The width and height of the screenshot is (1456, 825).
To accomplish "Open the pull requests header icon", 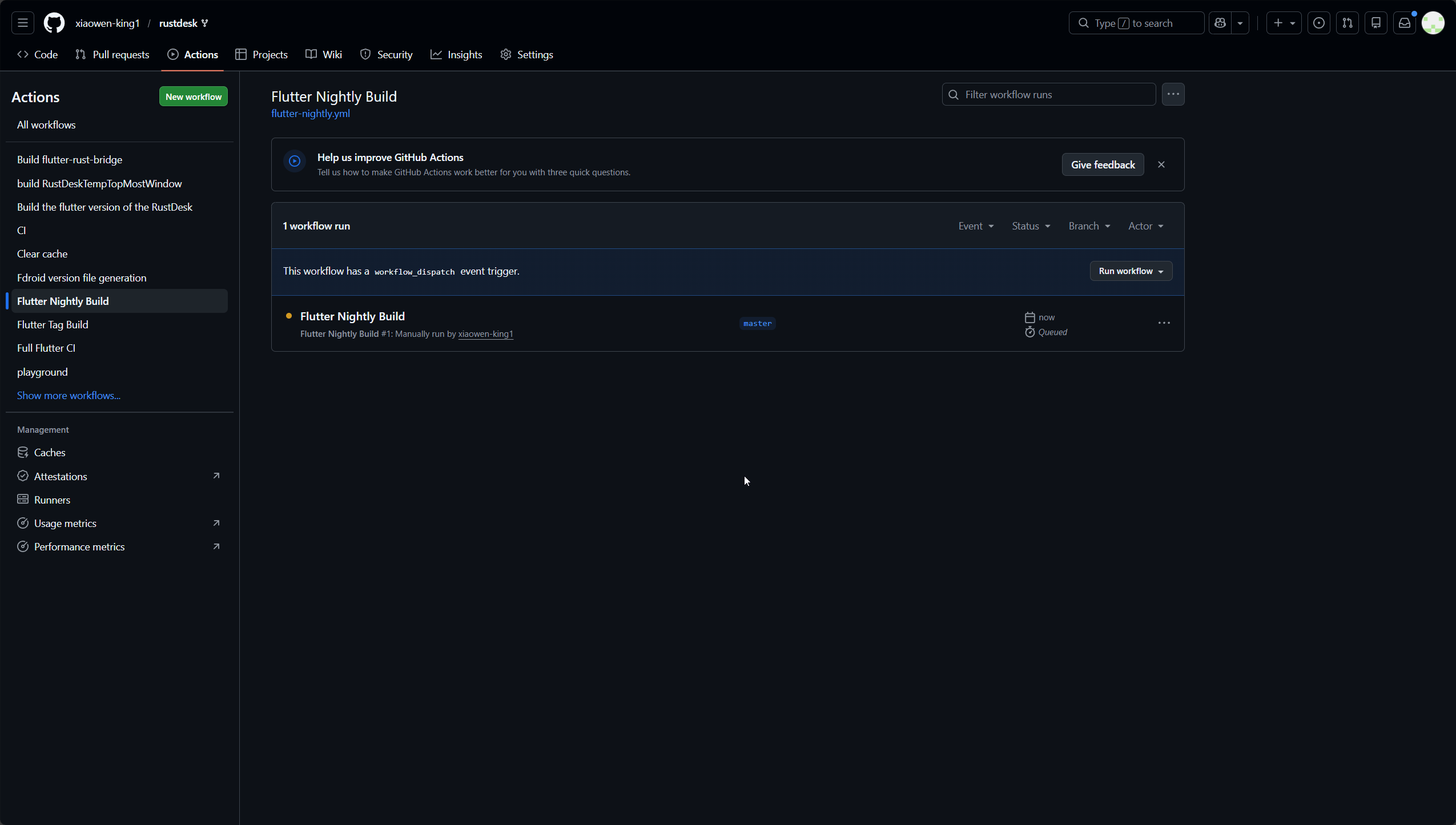I will tap(1347, 23).
